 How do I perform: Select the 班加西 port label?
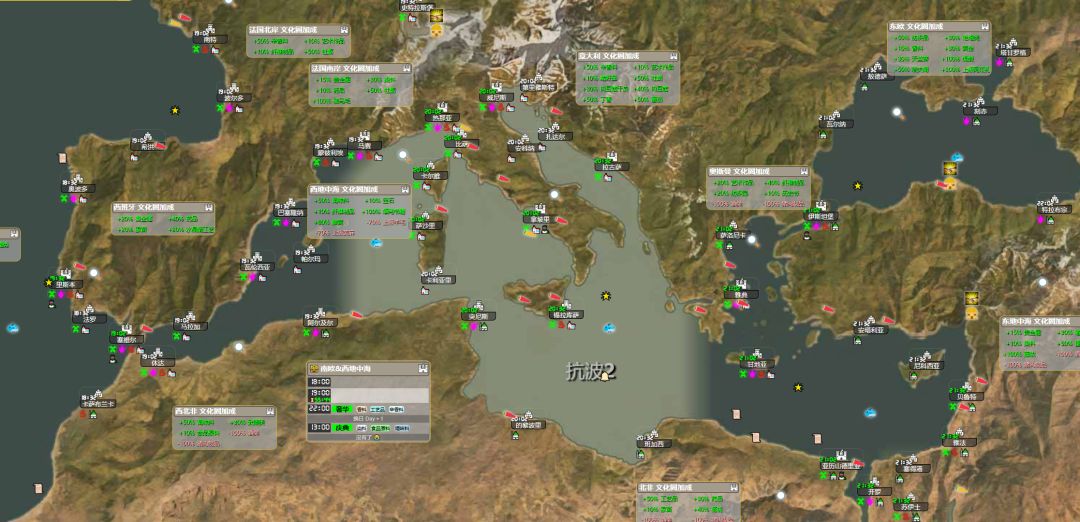click(652, 444)
